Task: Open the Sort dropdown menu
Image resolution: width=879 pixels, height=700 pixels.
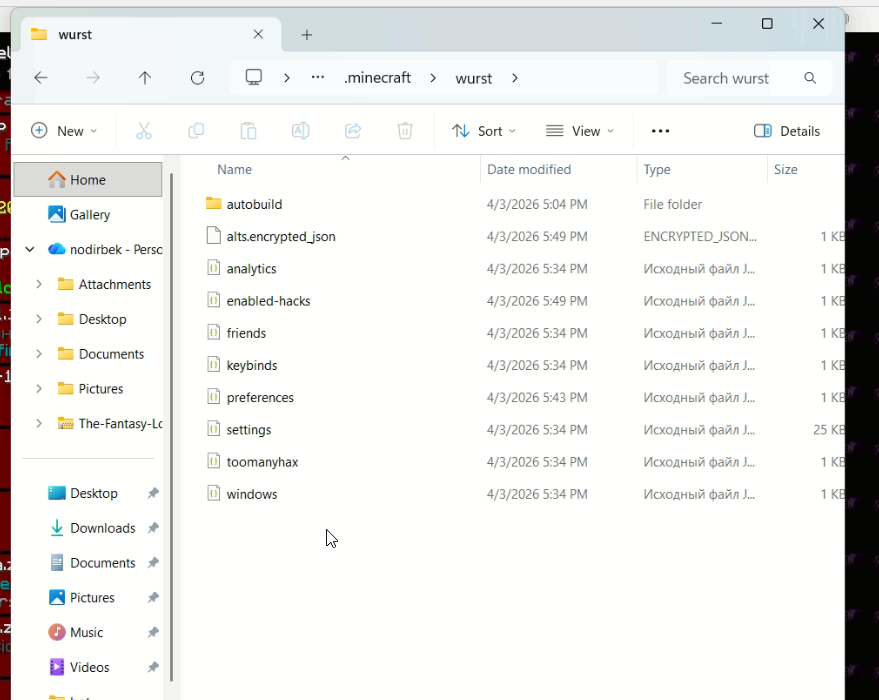Action: pos(484,131)
